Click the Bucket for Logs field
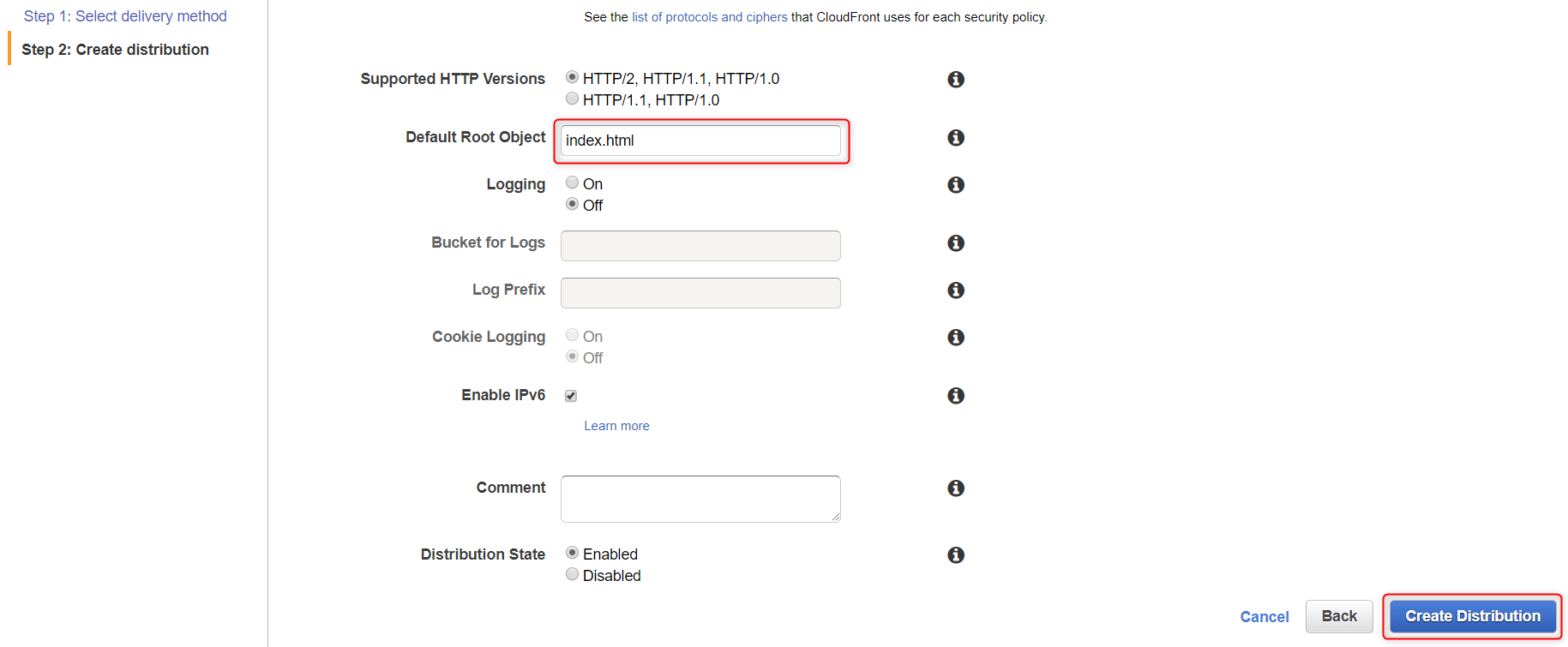Screen dimensions: 1568x647 pos(700,246)
